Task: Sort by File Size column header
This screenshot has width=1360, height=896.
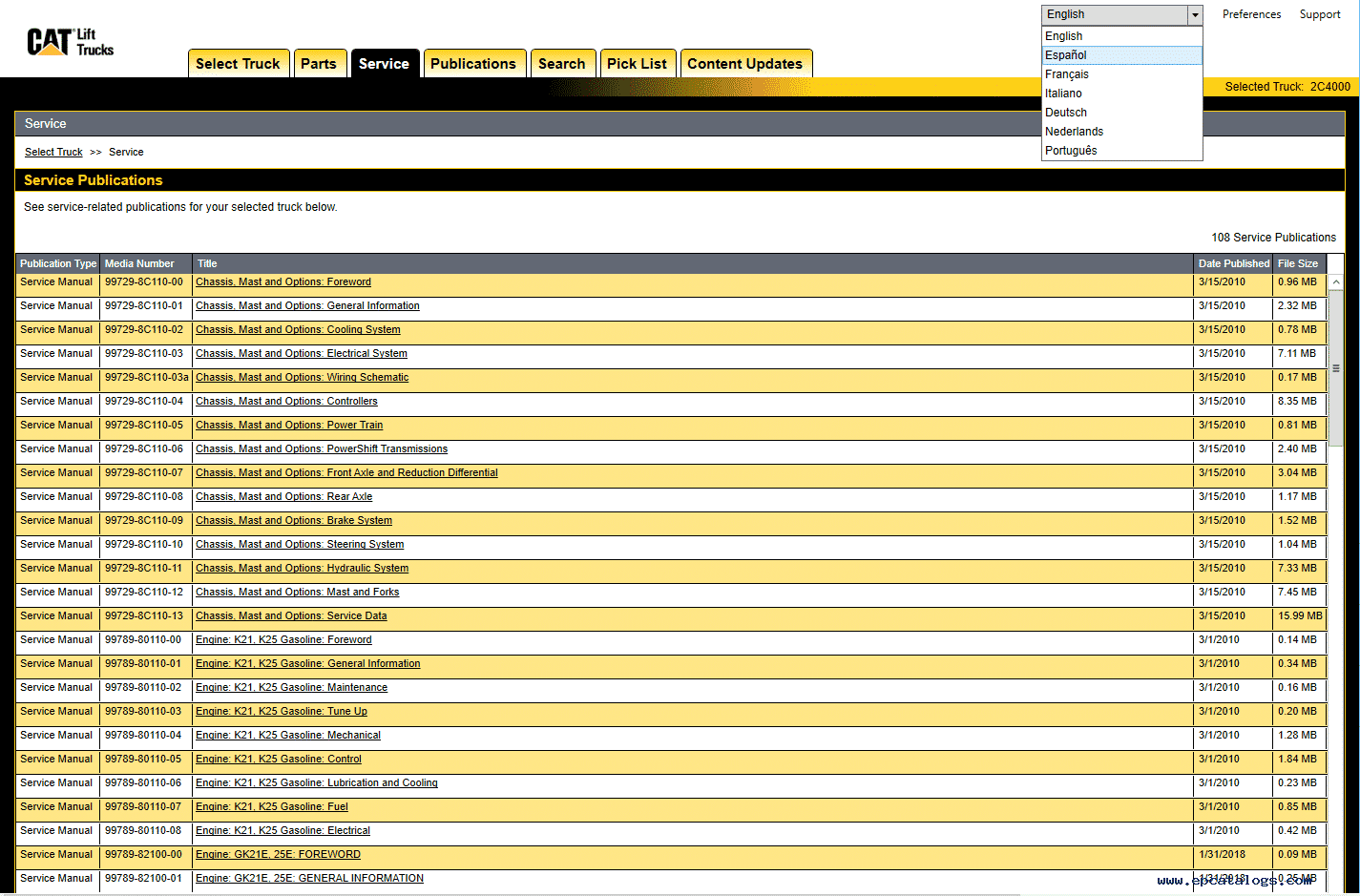Action: click(1298, 263)
